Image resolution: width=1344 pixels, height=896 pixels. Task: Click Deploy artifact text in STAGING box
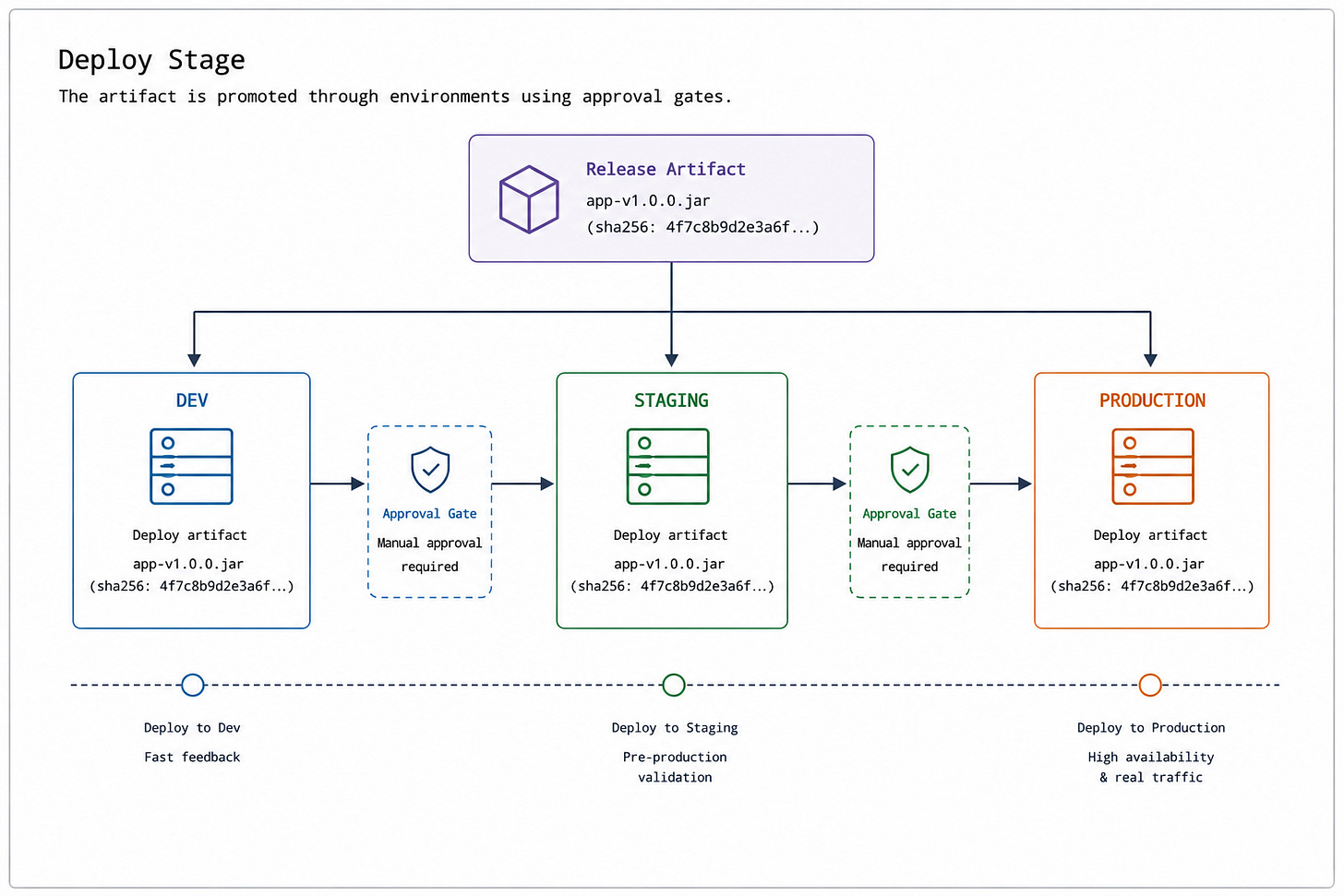click(x=670, y=535)
